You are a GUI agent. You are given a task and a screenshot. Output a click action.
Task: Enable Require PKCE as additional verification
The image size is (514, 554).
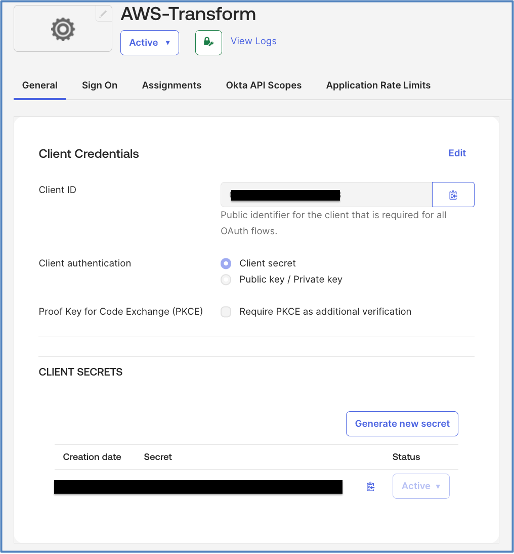(x=226, y=312)
